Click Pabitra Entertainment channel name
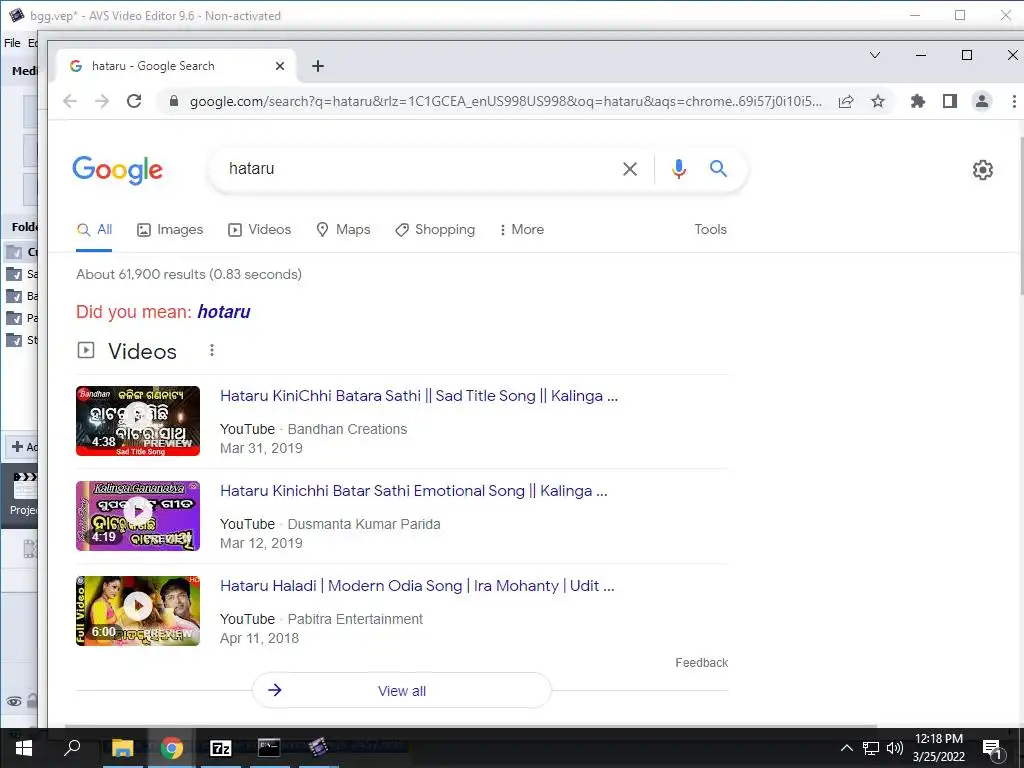Image resolution: width=1024 pixels, height=768 pixels. [x=355, y=619]
